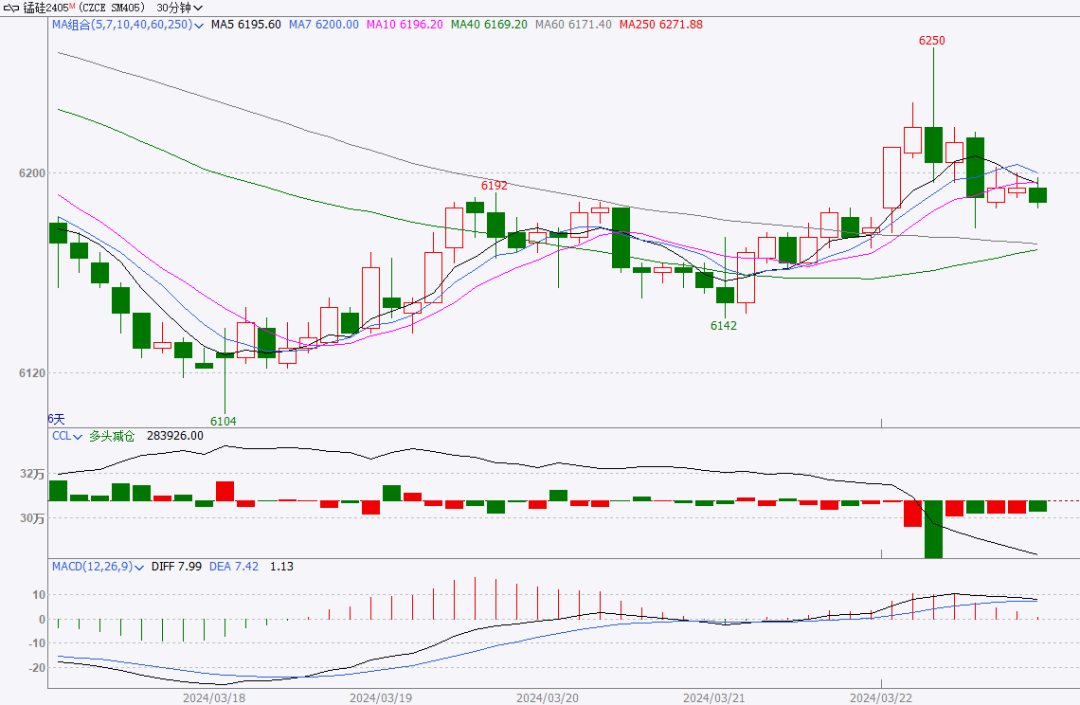
Task: Click the large green open interest bar
Action: (933, 529)
